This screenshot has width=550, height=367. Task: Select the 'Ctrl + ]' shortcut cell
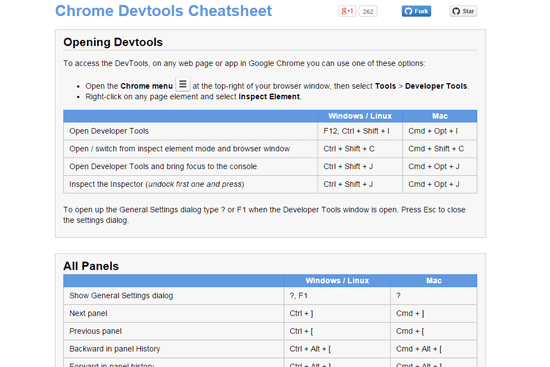coord(337,313)
